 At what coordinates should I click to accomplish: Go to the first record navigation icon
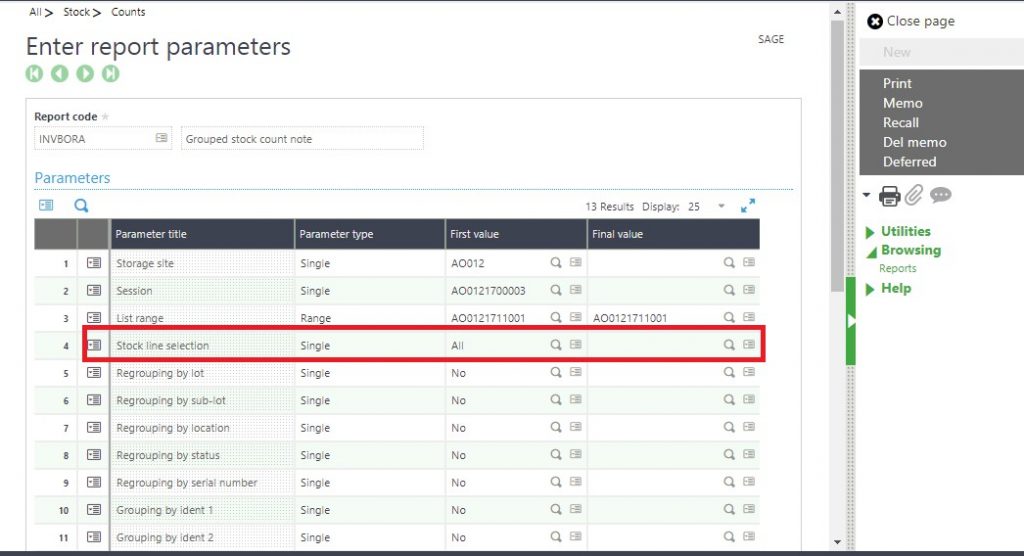34,73
